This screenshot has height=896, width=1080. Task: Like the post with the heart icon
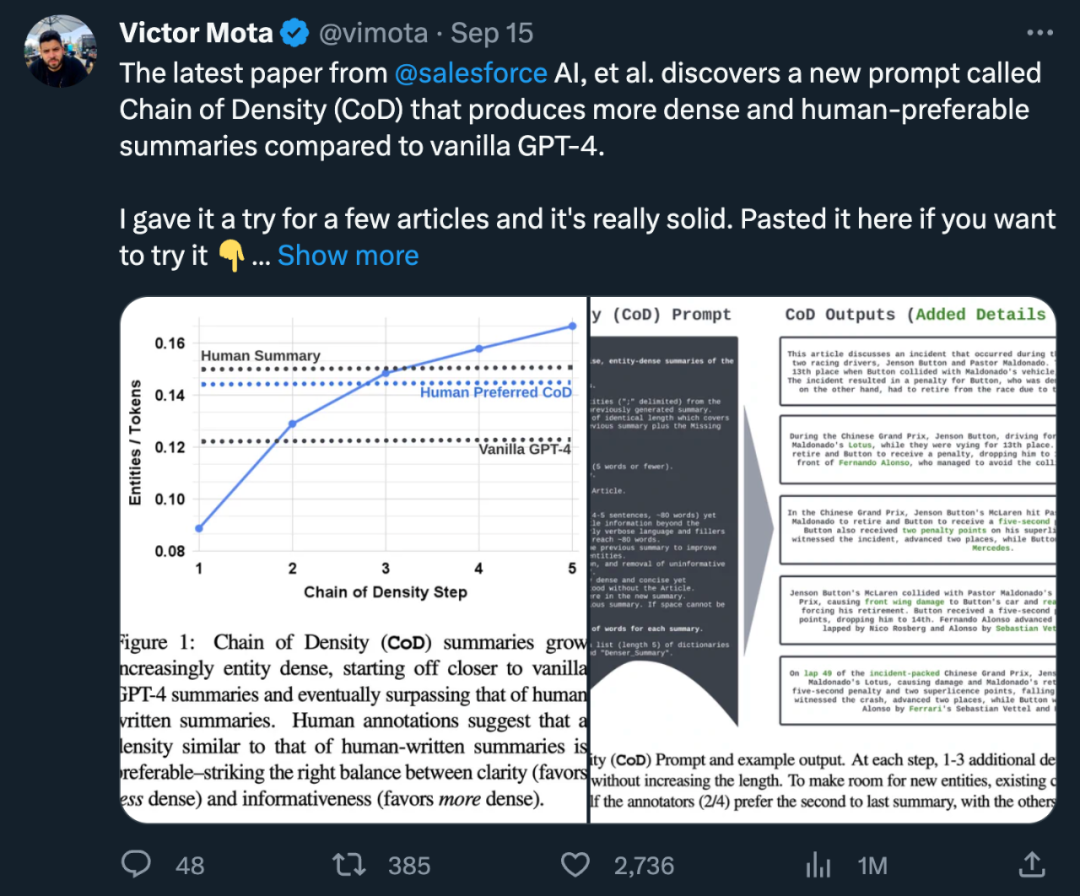click(x=575, y=864)
